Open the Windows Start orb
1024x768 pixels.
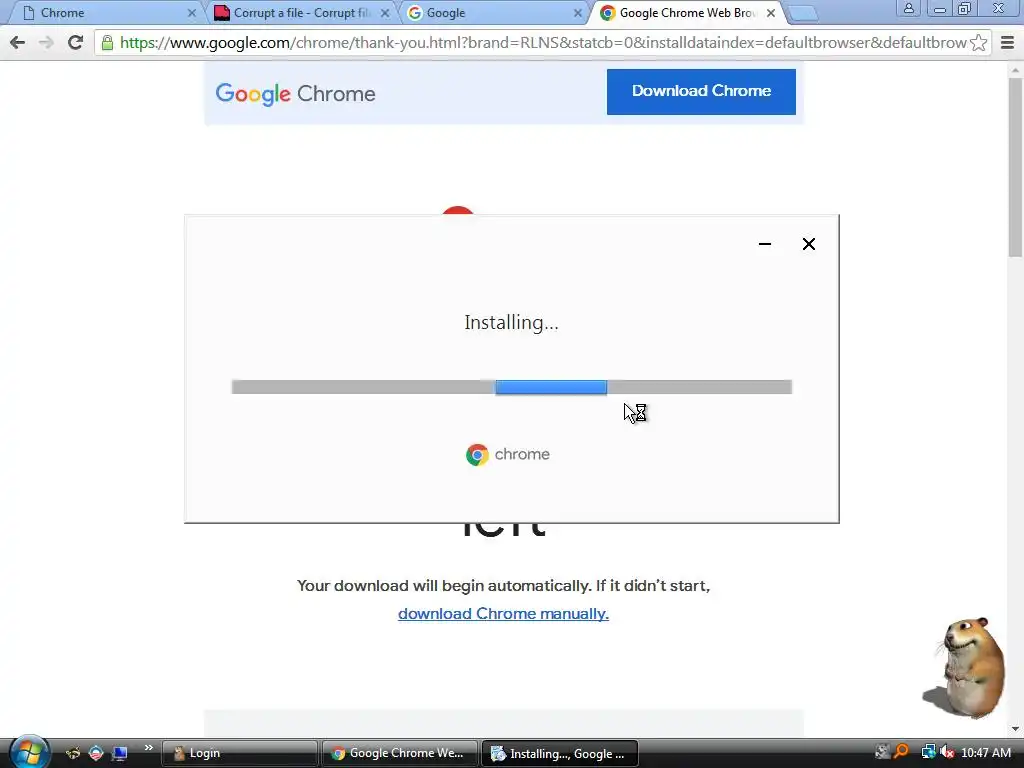(28, 752)
